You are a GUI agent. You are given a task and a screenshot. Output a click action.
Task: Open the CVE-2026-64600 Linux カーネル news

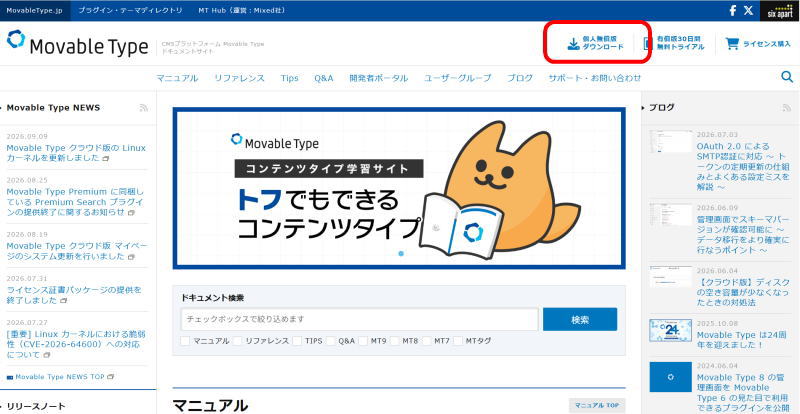[x=76, y=344]
